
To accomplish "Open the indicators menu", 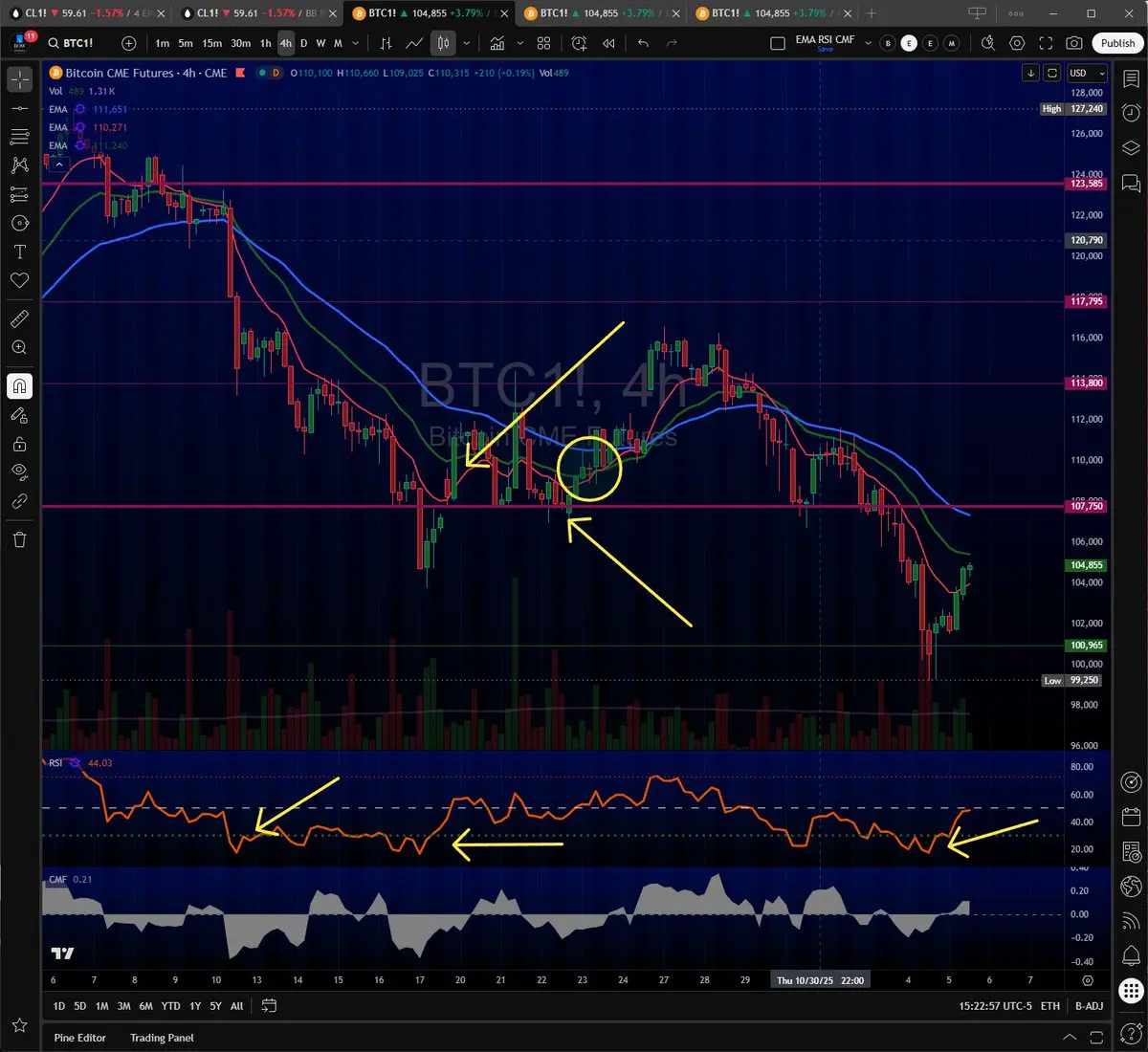I will (497, 43).
